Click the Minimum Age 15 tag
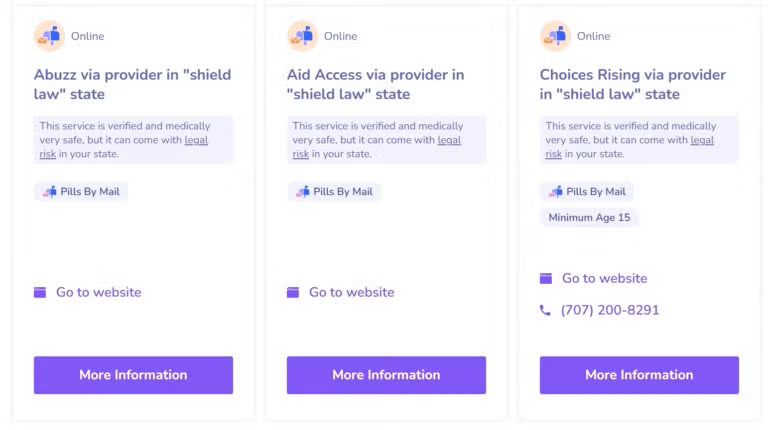The width and height of the screenshot is (768, 430). (589, 217)
